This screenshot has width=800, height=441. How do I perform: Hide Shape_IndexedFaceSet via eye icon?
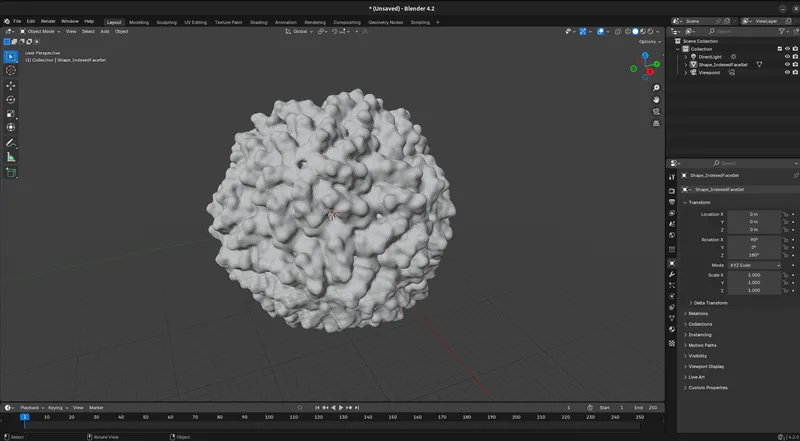click(787, 64)
